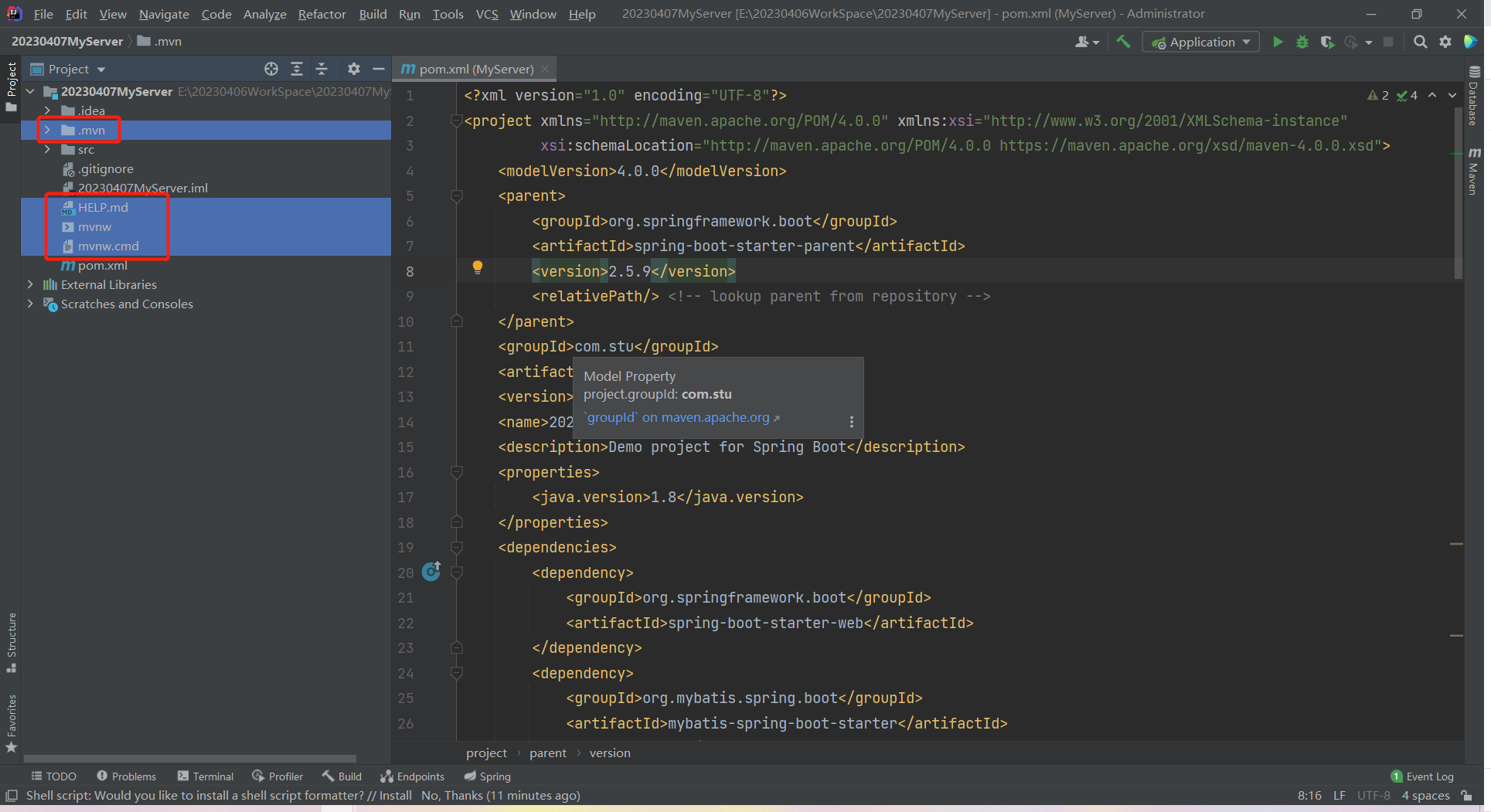1491x812 pixels.
Task: Click the Project panel horizontal scrollbar
Action: 189,759
